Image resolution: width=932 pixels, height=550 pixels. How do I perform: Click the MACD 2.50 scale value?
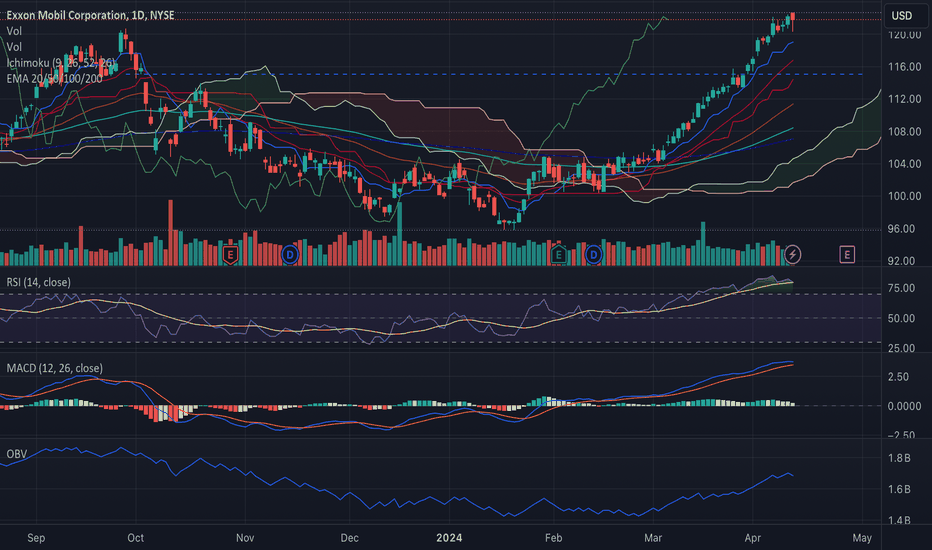(x=898, y=377)
